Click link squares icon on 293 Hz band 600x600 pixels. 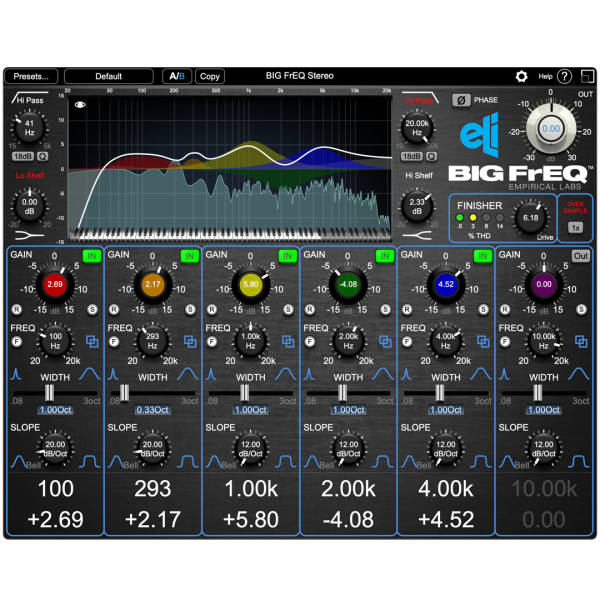point(190,341)
